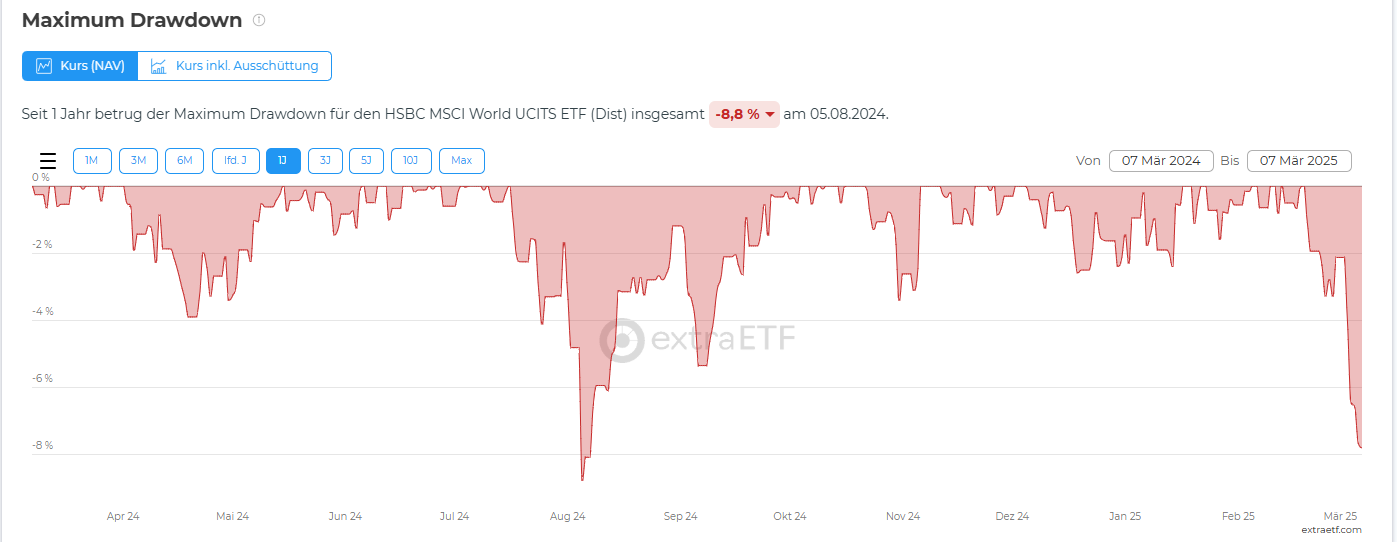1397x542 pixels.
Task: Click the bar chart icon for Kurs inkl. Ausschüttung
Action: pyautogui.click(x=158, y=66)
